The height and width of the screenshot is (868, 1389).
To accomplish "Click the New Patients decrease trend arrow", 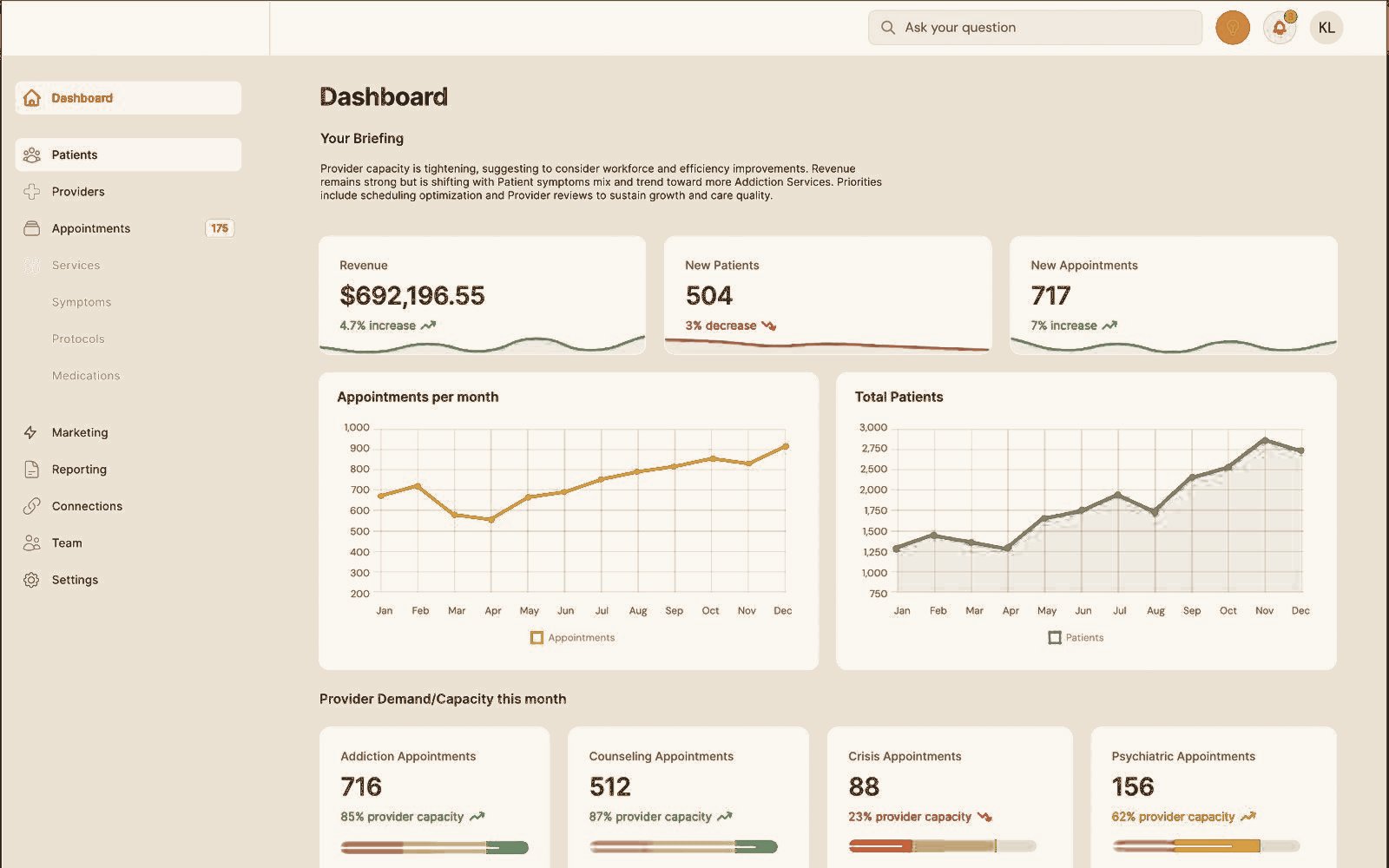I will tap(768, 325).
